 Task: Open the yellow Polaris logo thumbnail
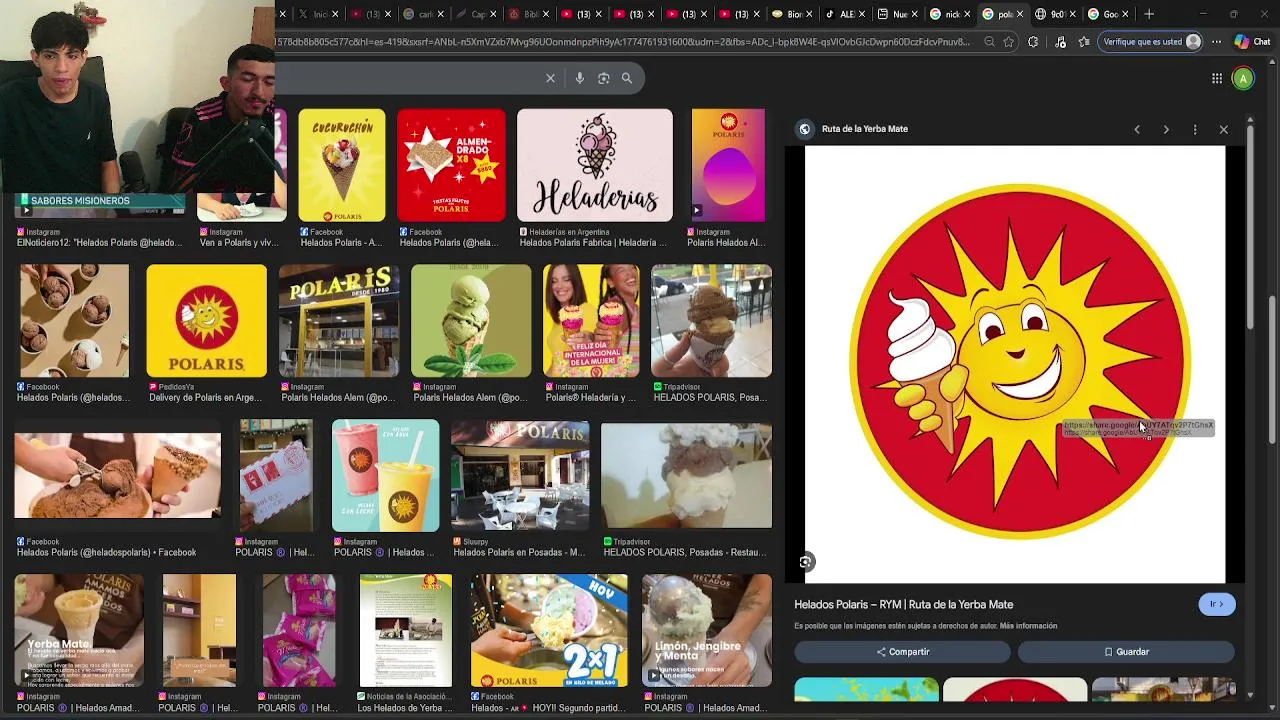(207, 320)
